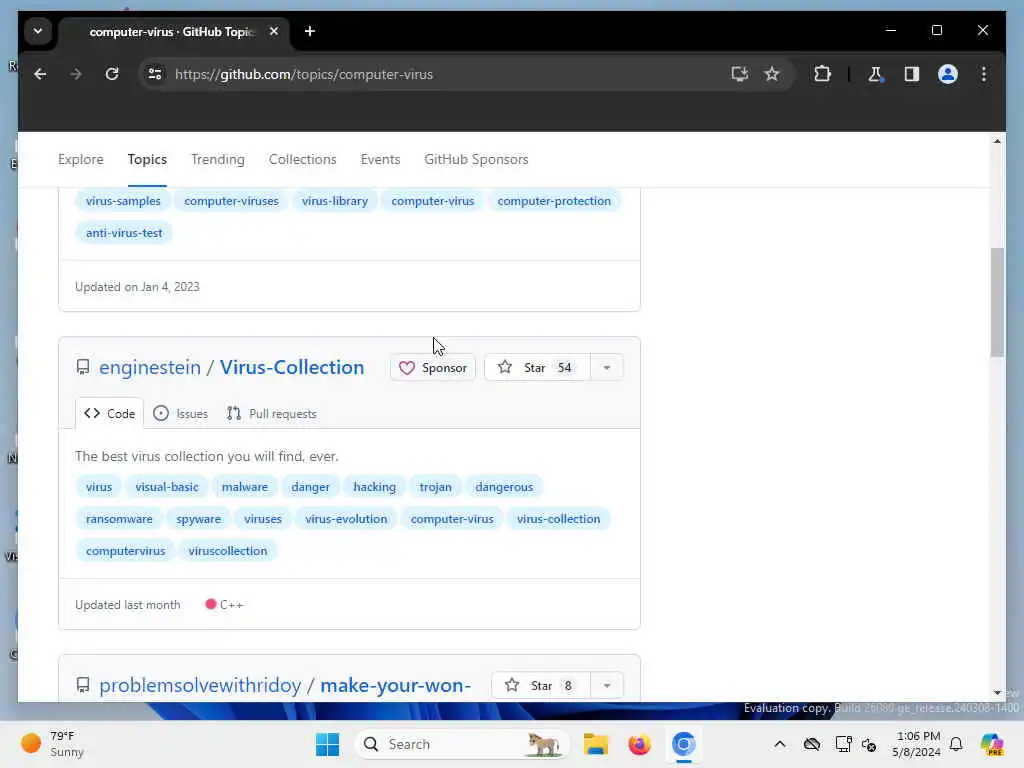Image resolution: width=1024 pixels, height=768 pixels.
Task: Click the computer-viruses topic tag
Action: (231, 201)
